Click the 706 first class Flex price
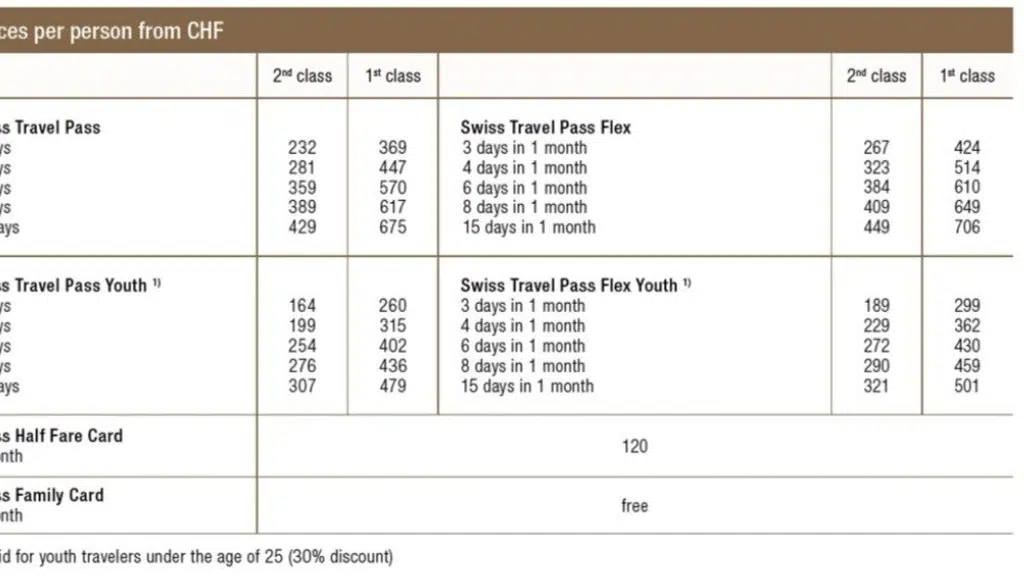Viewport: 1024px width, 576px height. coord(967,227)
